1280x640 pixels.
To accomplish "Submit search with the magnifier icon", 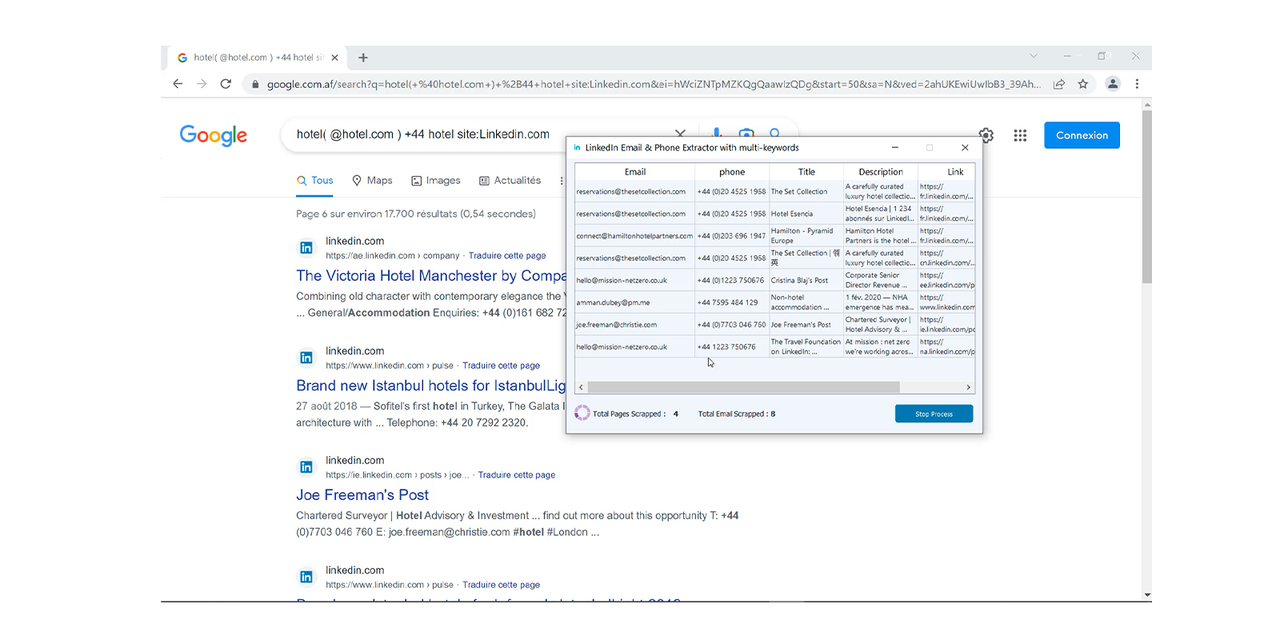I will pyautogui.click(x=775, y=134).
